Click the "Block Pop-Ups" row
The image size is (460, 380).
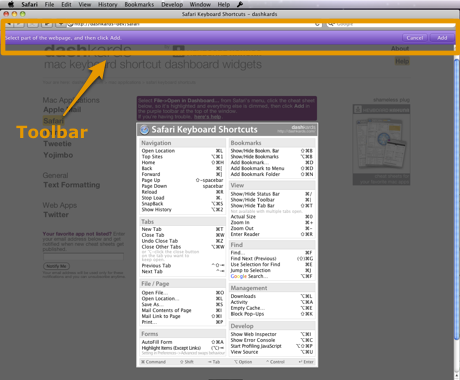click(272, 314)
